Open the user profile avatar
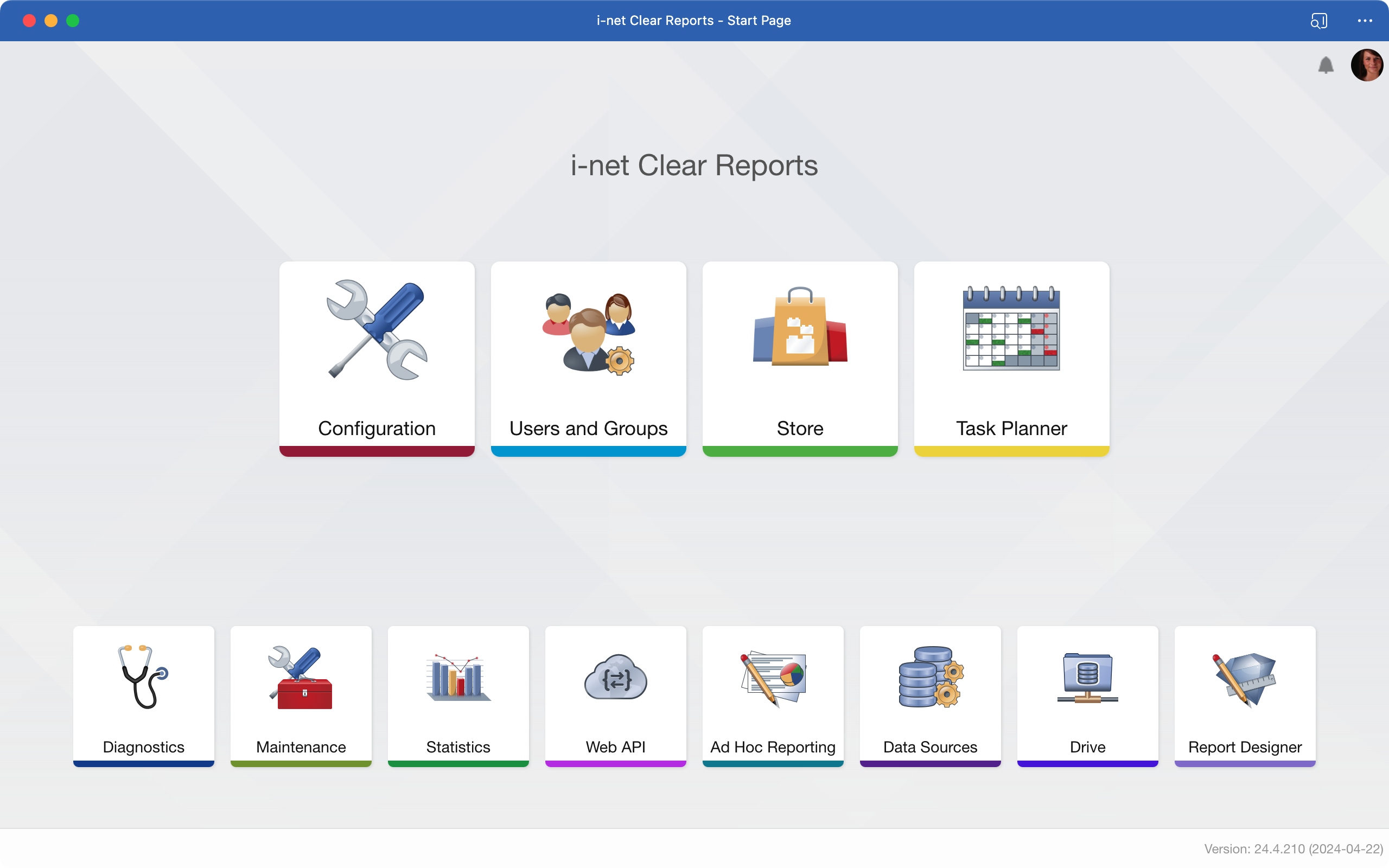The width and height of the screenshot is (1389, 868). (x=1367, y=66)
